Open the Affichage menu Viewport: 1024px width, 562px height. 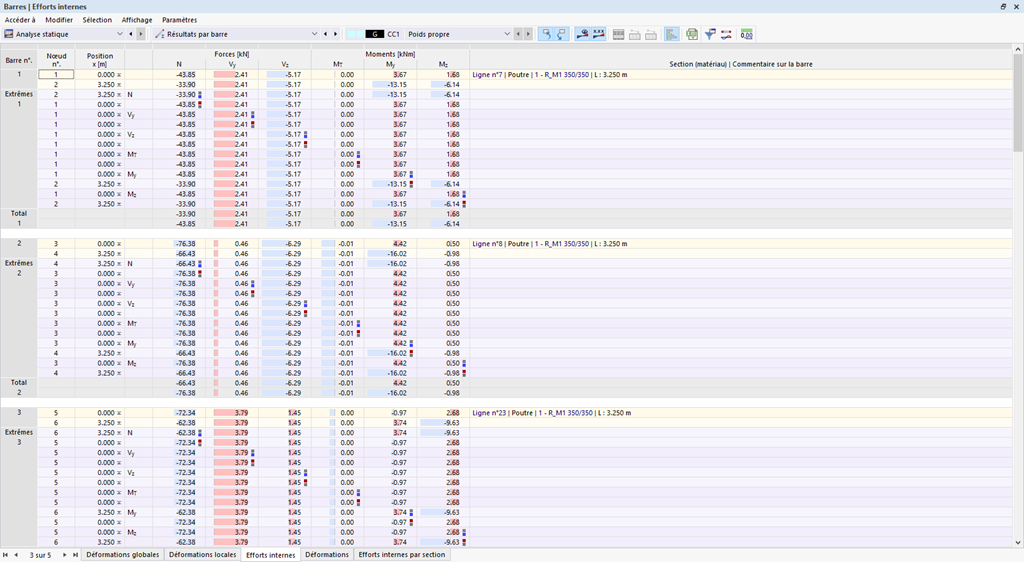pos(137,20)
